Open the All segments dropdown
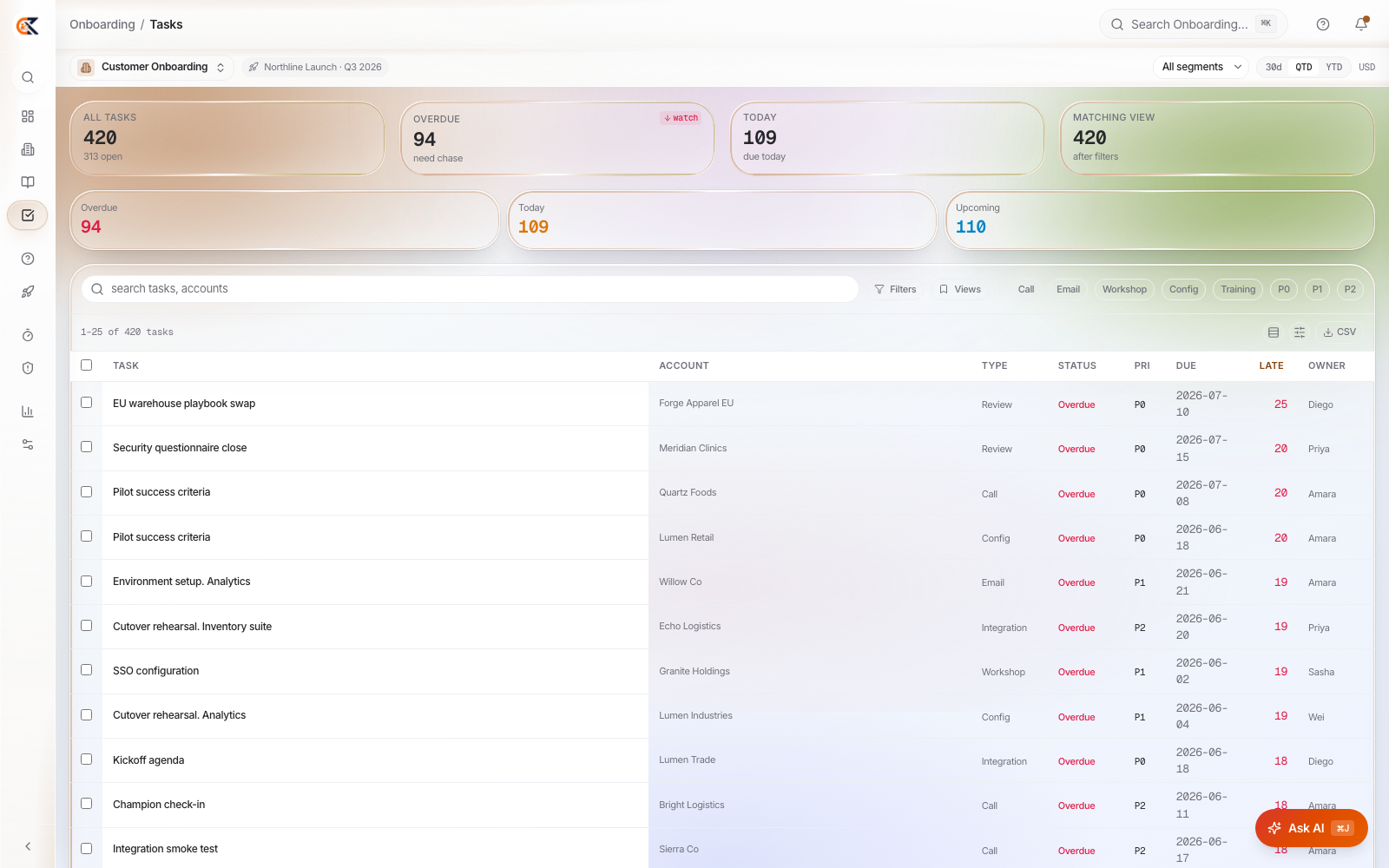This screenshot has width=1389, height=868. [x=1201, y=67]
